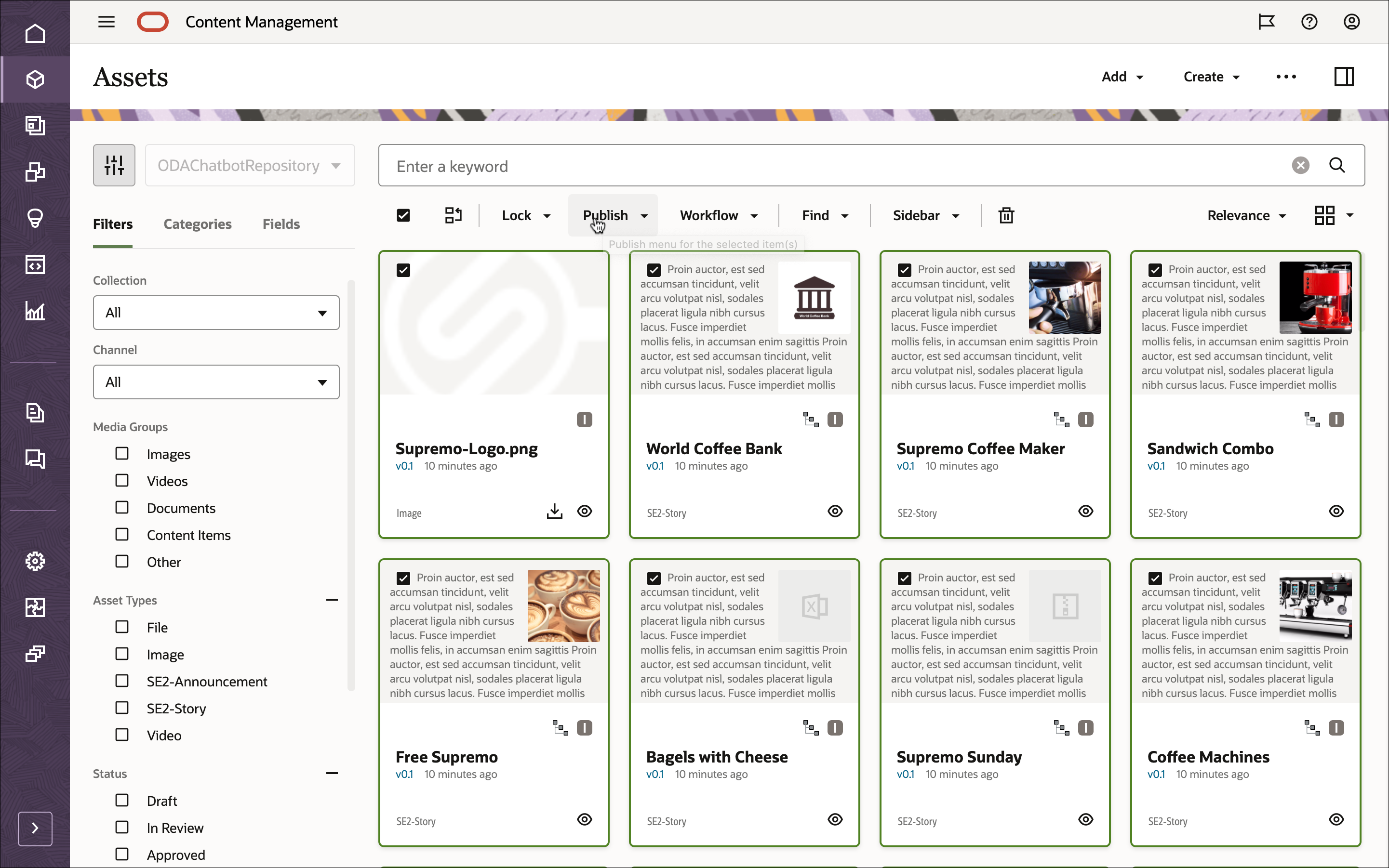Open the Documents section in sidebar

tap(35, 413)
